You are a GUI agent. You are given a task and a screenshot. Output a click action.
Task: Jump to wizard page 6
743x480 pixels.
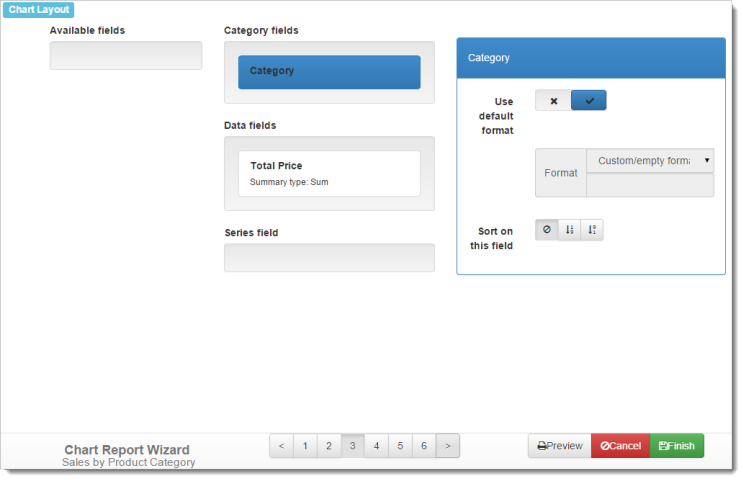click(424, 446)
